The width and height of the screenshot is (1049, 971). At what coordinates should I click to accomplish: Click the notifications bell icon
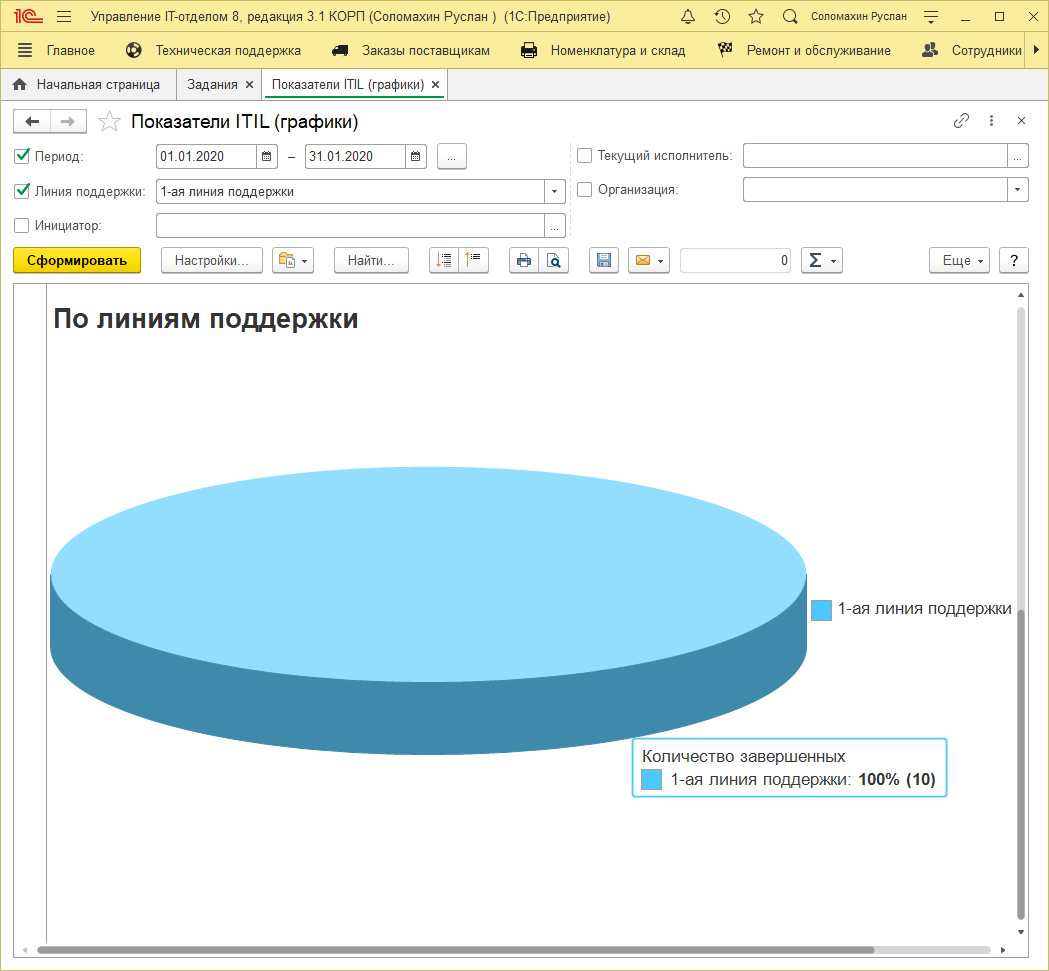click(688, 17)
